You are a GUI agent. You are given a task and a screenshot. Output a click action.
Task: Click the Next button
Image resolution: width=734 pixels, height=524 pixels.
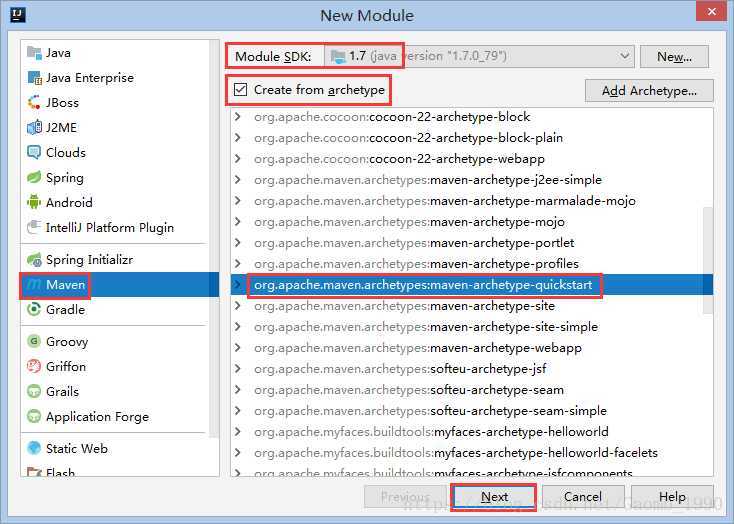[x=494, y=496]
